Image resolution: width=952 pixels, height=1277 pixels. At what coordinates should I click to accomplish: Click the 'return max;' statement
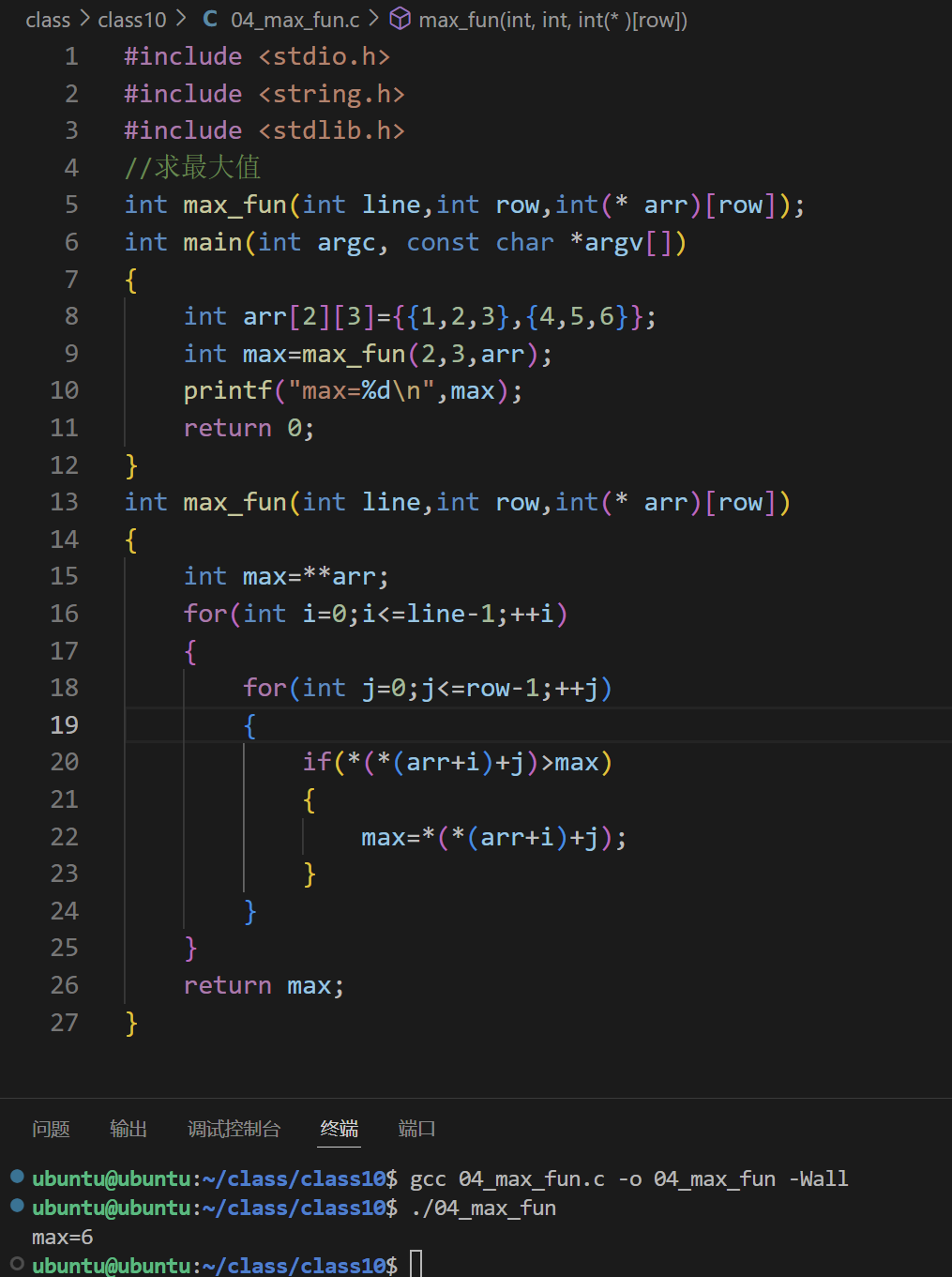(x=264, y=985)
